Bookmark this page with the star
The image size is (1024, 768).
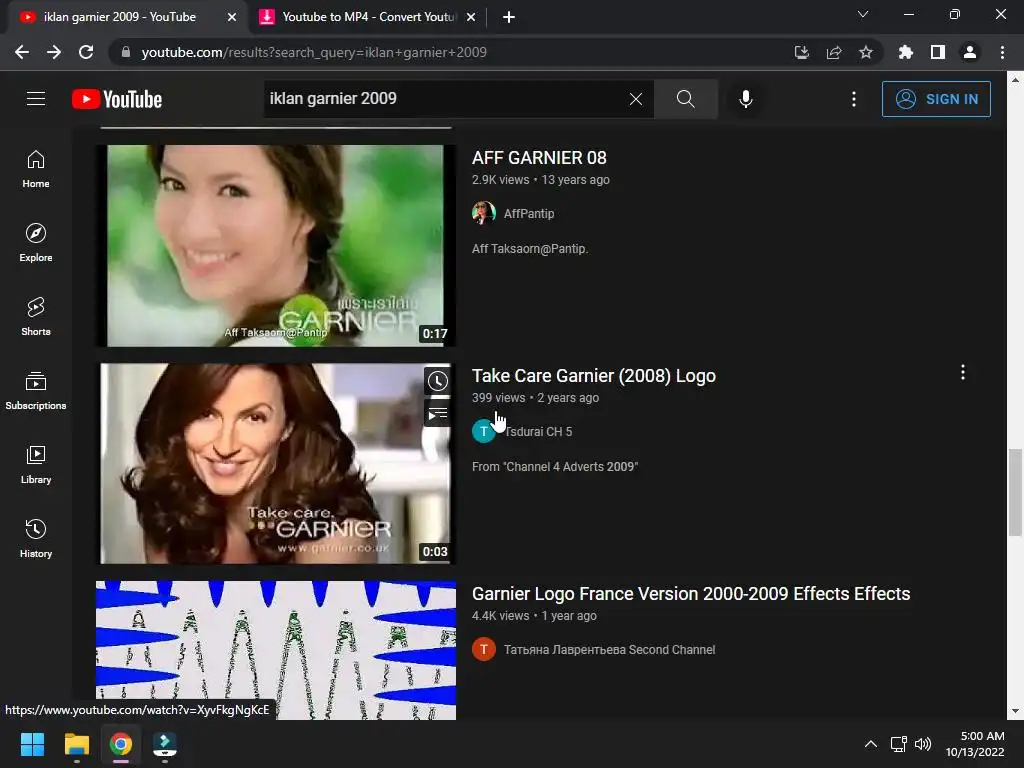coord(865,52)
